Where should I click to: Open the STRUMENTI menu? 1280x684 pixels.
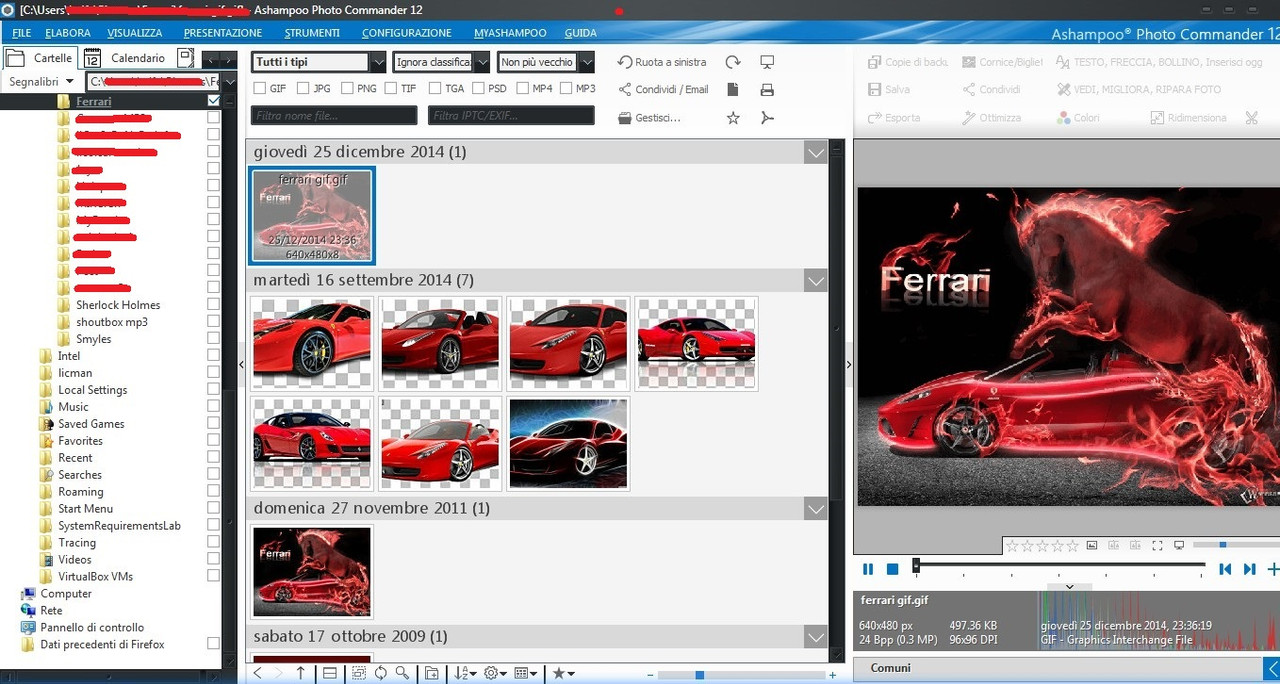312,33
